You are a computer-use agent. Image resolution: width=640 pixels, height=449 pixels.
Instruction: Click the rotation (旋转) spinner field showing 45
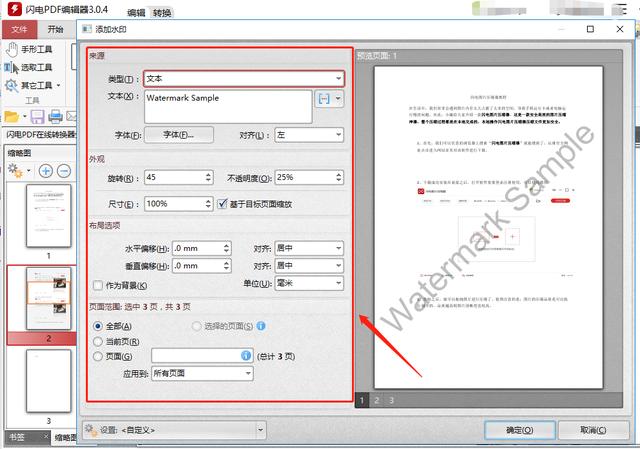[x=179, y=177]
